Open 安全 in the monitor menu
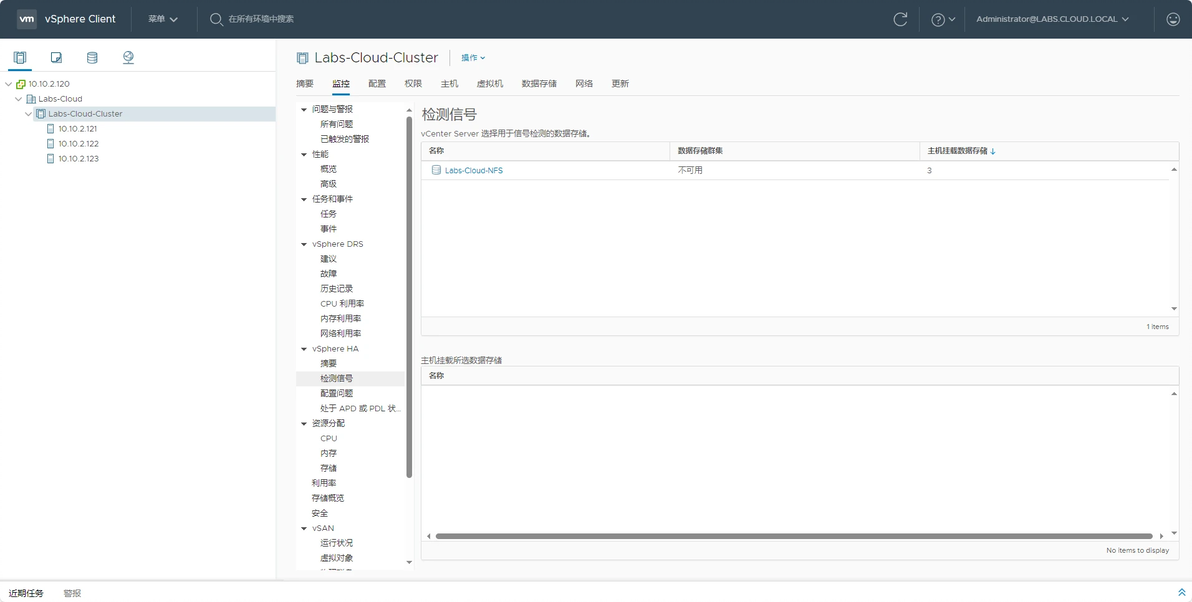Viewport: 1192px width, 602px height. [x=320, y=514]
